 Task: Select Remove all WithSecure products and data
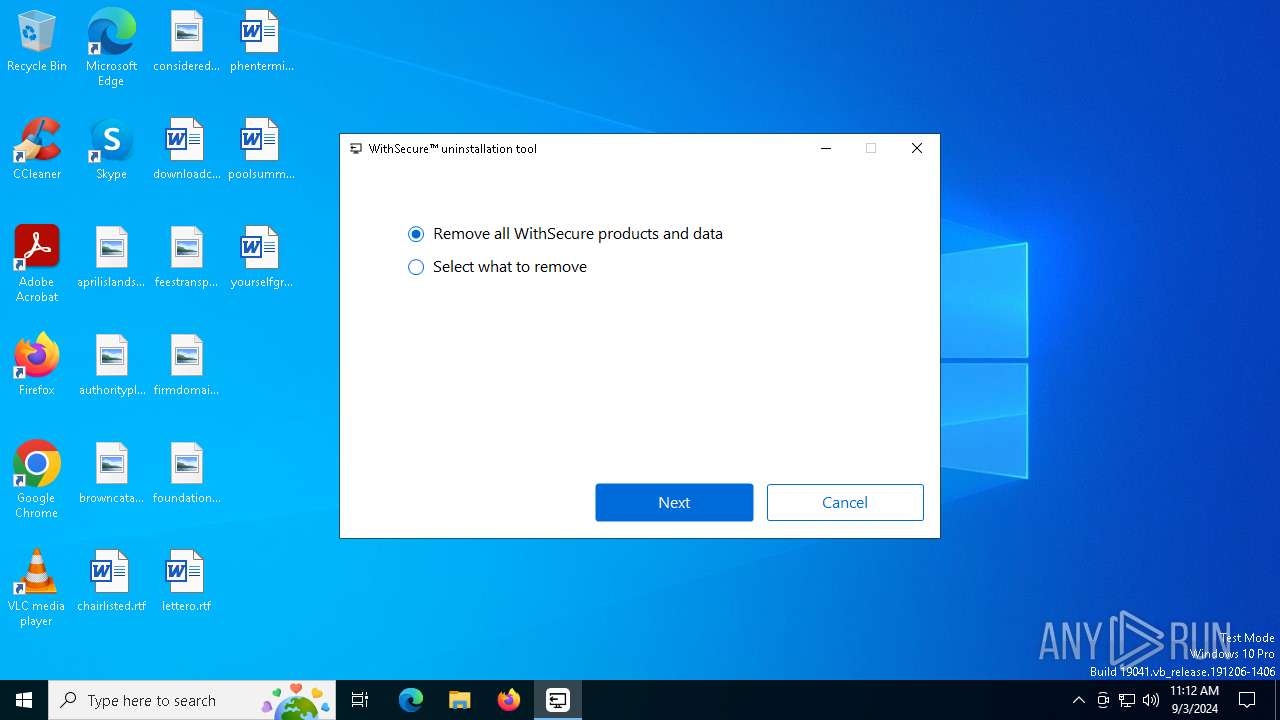pos(565,234)
